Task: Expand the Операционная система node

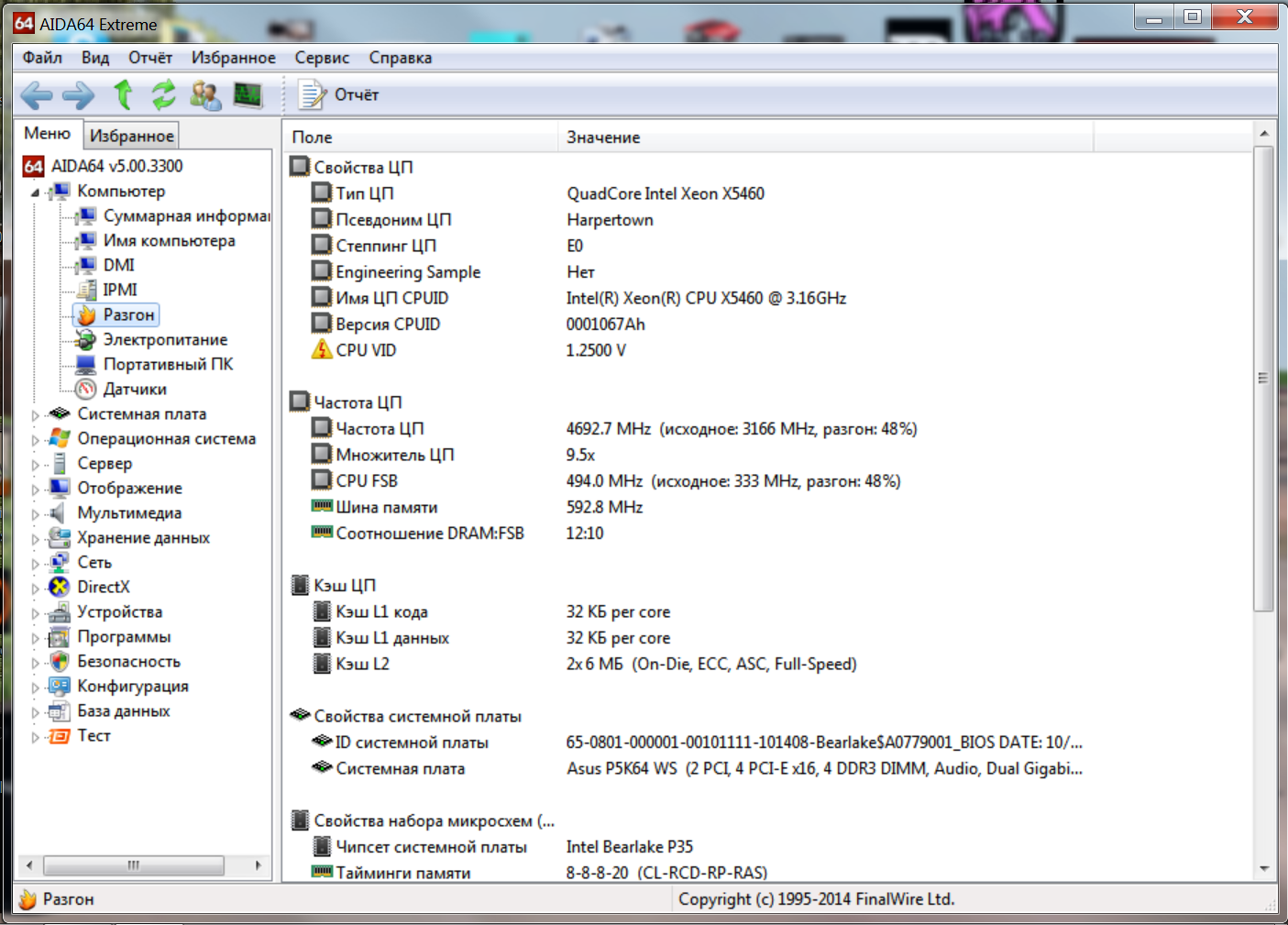Action: [36, 440]
